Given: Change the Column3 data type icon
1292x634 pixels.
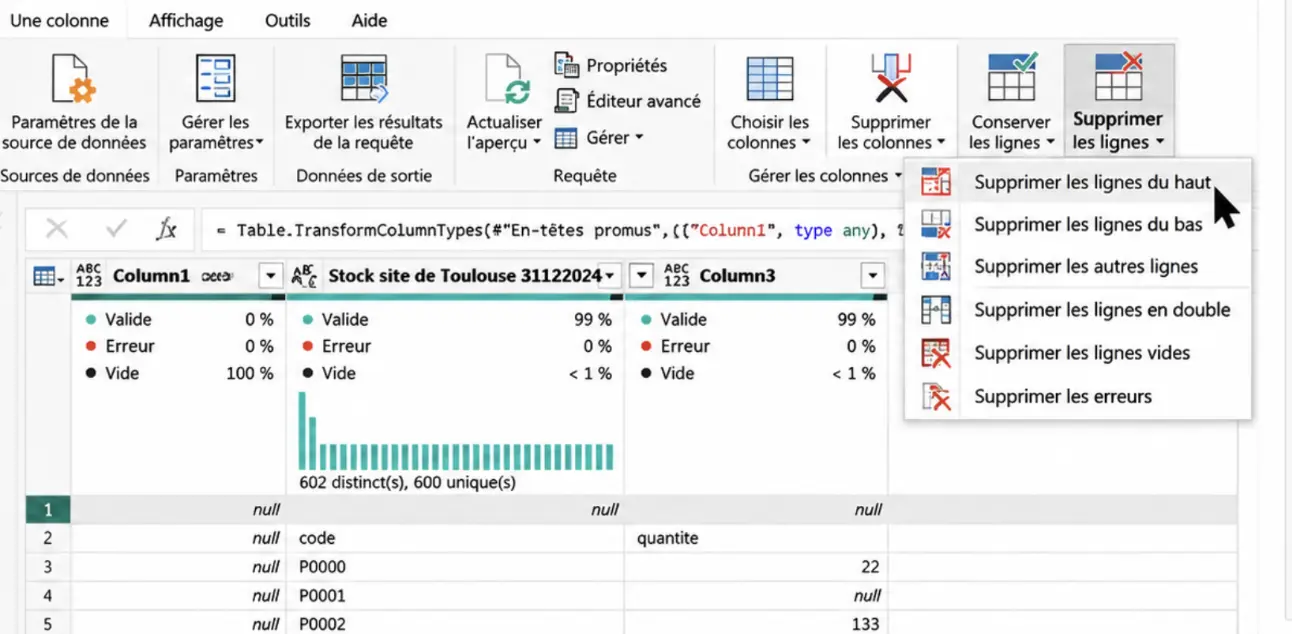Looking at the screenshot, I should pyautogui.click(x=677, y=276).
